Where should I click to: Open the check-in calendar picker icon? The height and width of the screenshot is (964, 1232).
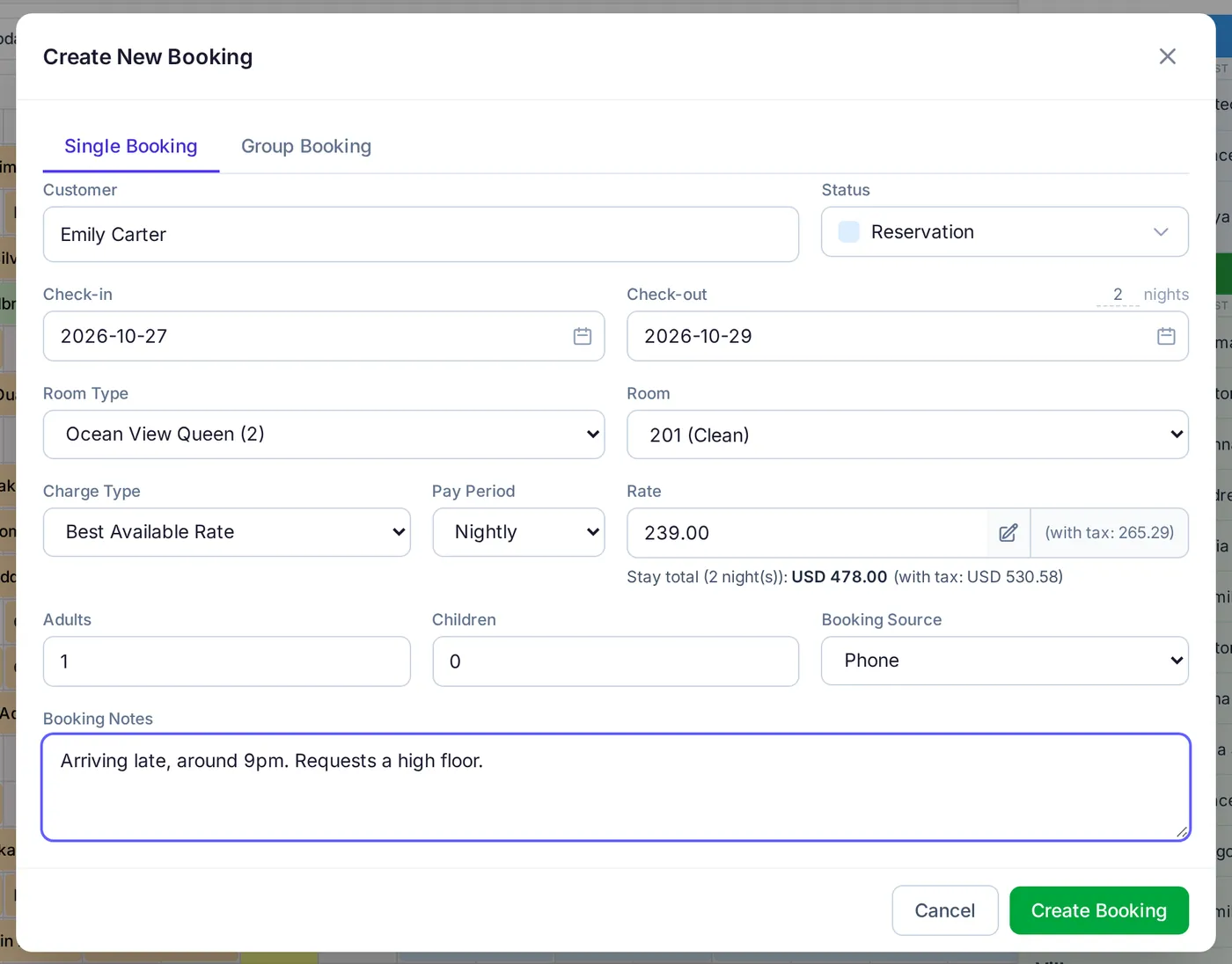pyautogui.click(x=583, y=336)
